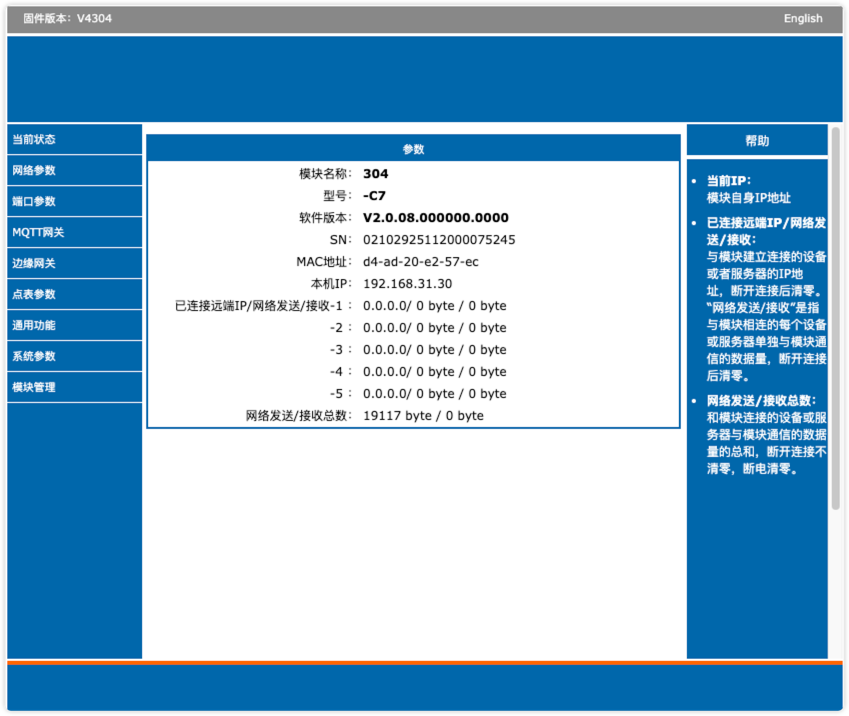Viewport: 849px width, 716px height.
Task: Click the 网络发送/接收总数 table label
Action: click(x=298, y=416)
